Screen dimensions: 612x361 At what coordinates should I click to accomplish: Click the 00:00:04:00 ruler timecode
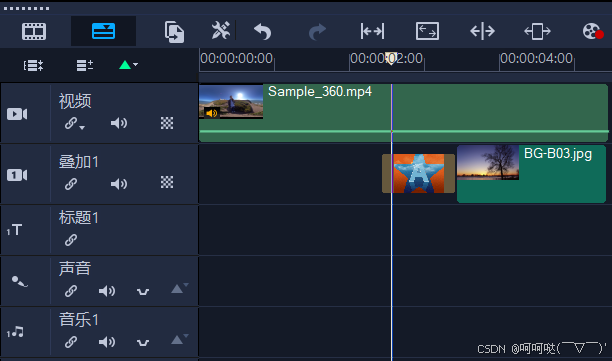click(536, 59)
